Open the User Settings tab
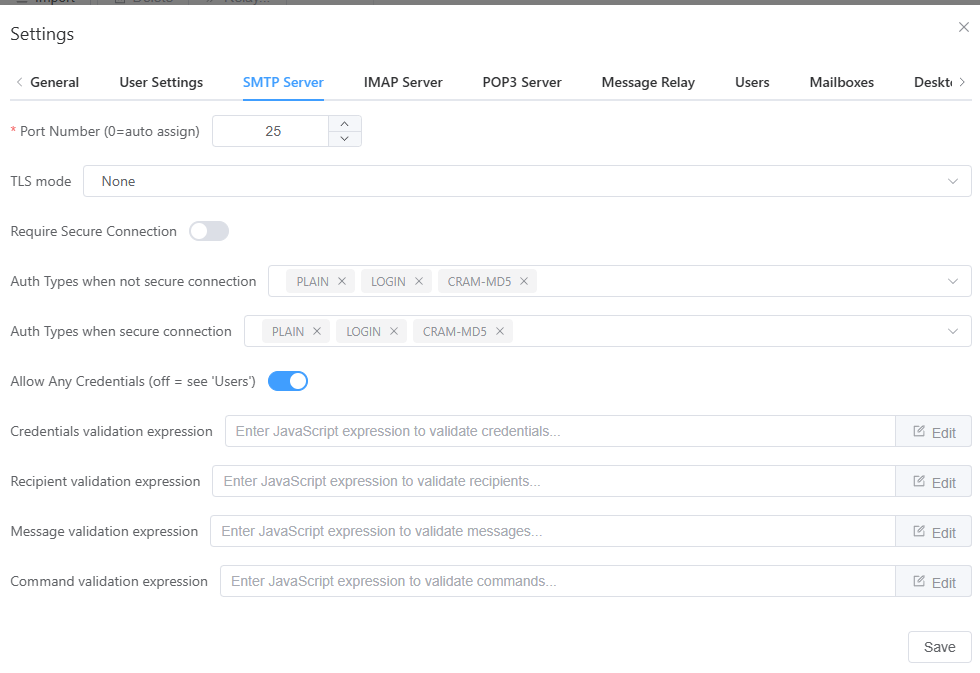 pos(161,82)
